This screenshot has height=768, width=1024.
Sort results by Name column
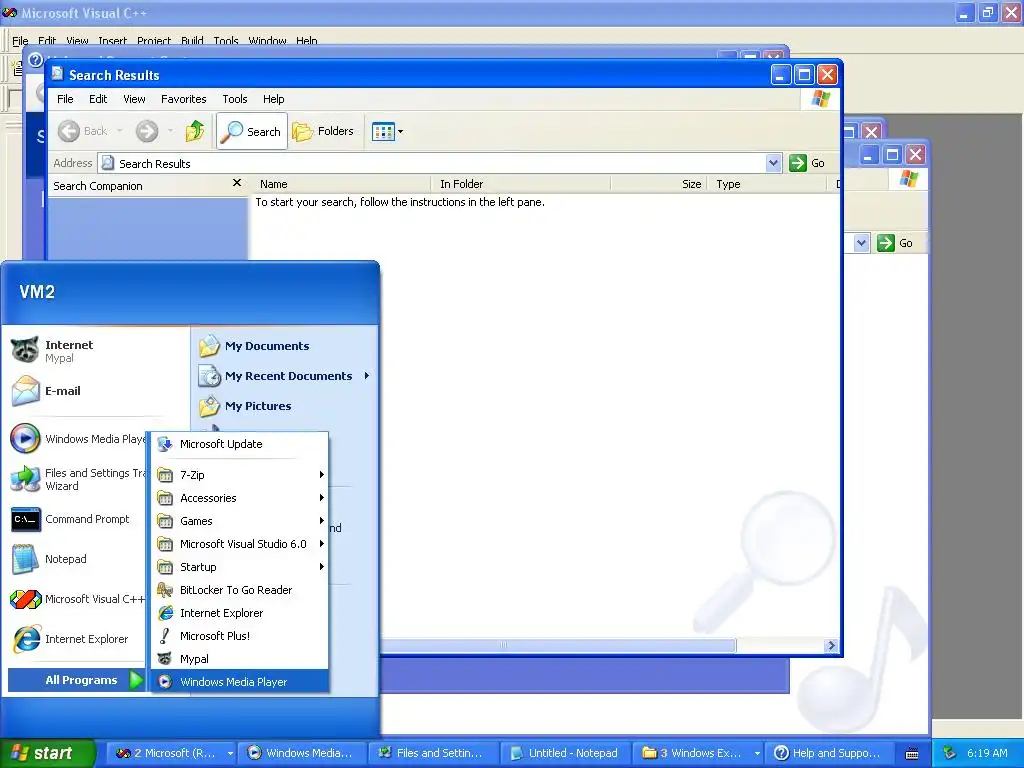pyautogui.click(x=341, y=184)
